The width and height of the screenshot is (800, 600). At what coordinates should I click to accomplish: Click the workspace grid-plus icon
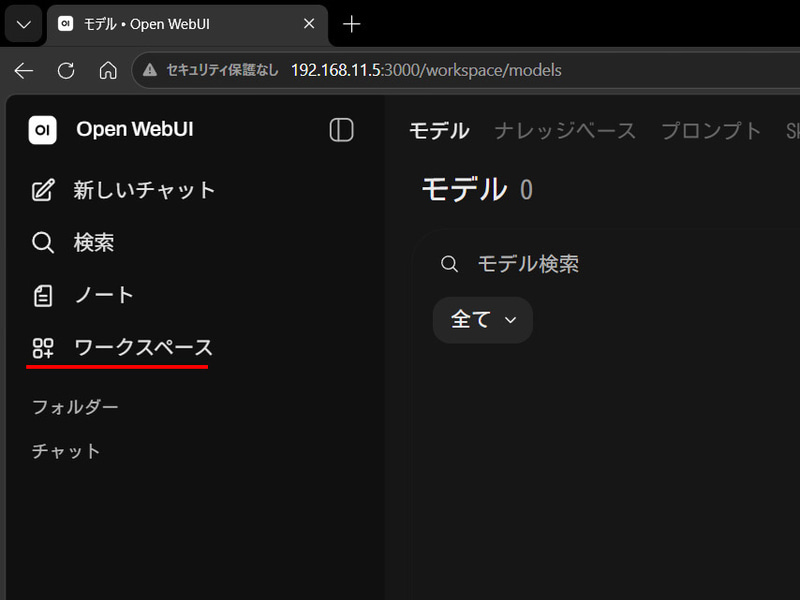pos(43,348)
